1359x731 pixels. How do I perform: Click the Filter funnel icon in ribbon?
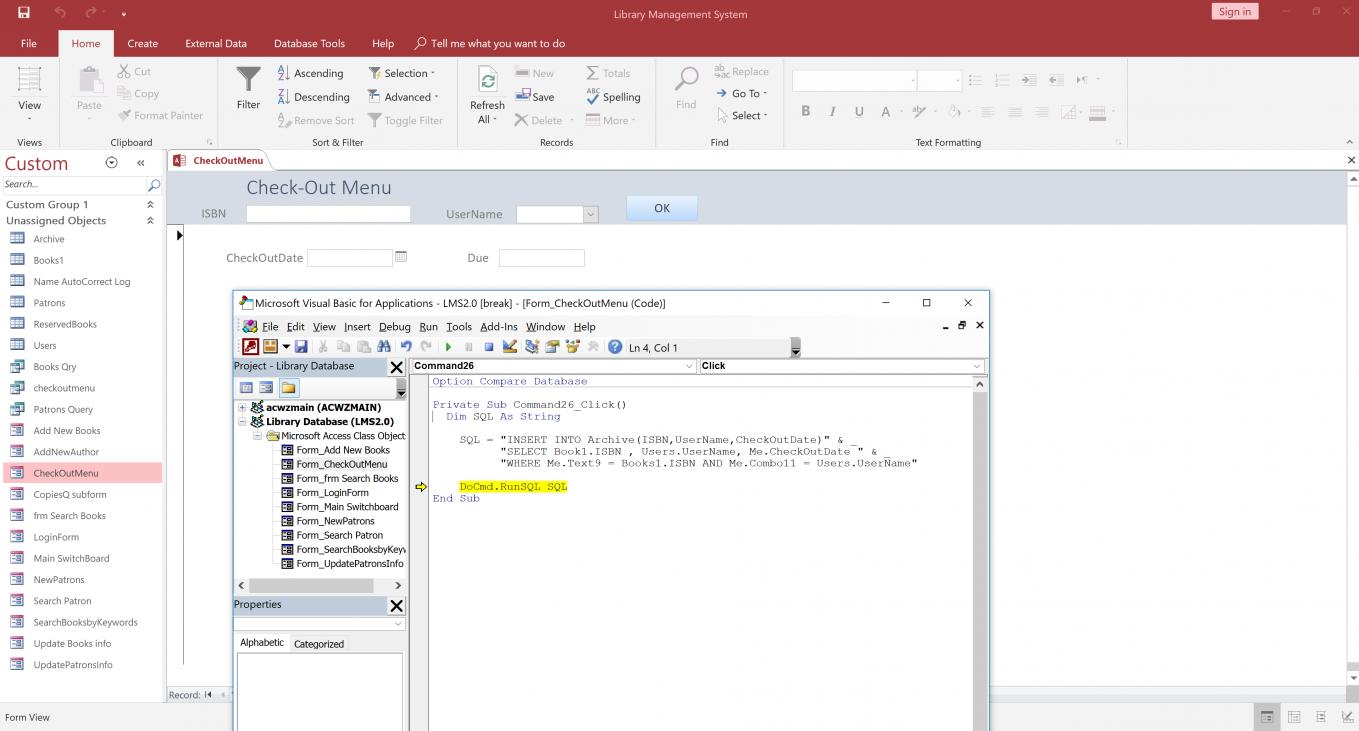click(x=248, y=78)
